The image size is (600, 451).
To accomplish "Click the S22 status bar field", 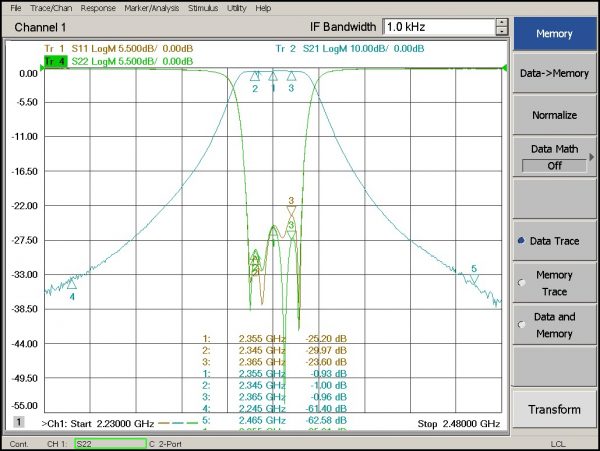I will tap(111, 444).
